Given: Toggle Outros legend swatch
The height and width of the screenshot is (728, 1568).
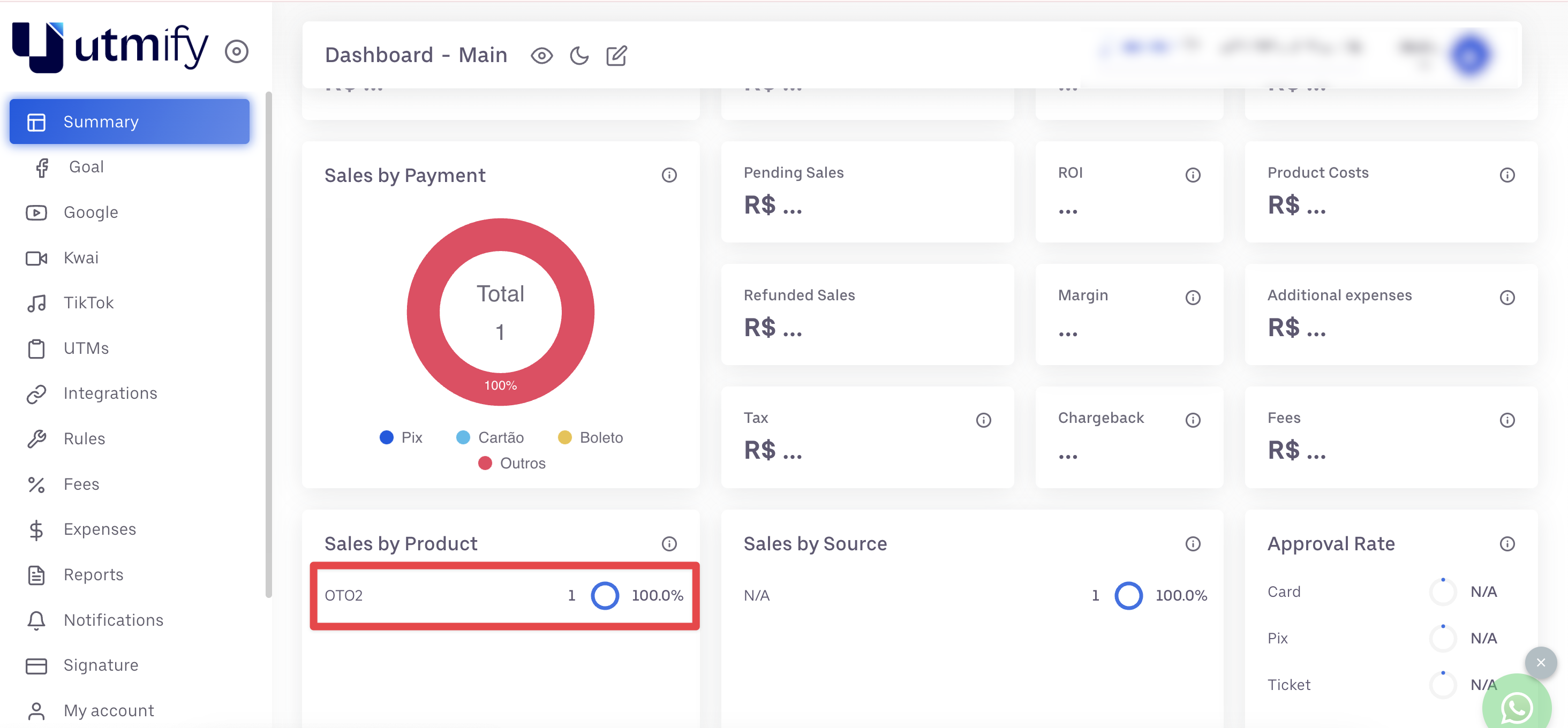Looking at the screenshot, I should (x=485, y=464).
